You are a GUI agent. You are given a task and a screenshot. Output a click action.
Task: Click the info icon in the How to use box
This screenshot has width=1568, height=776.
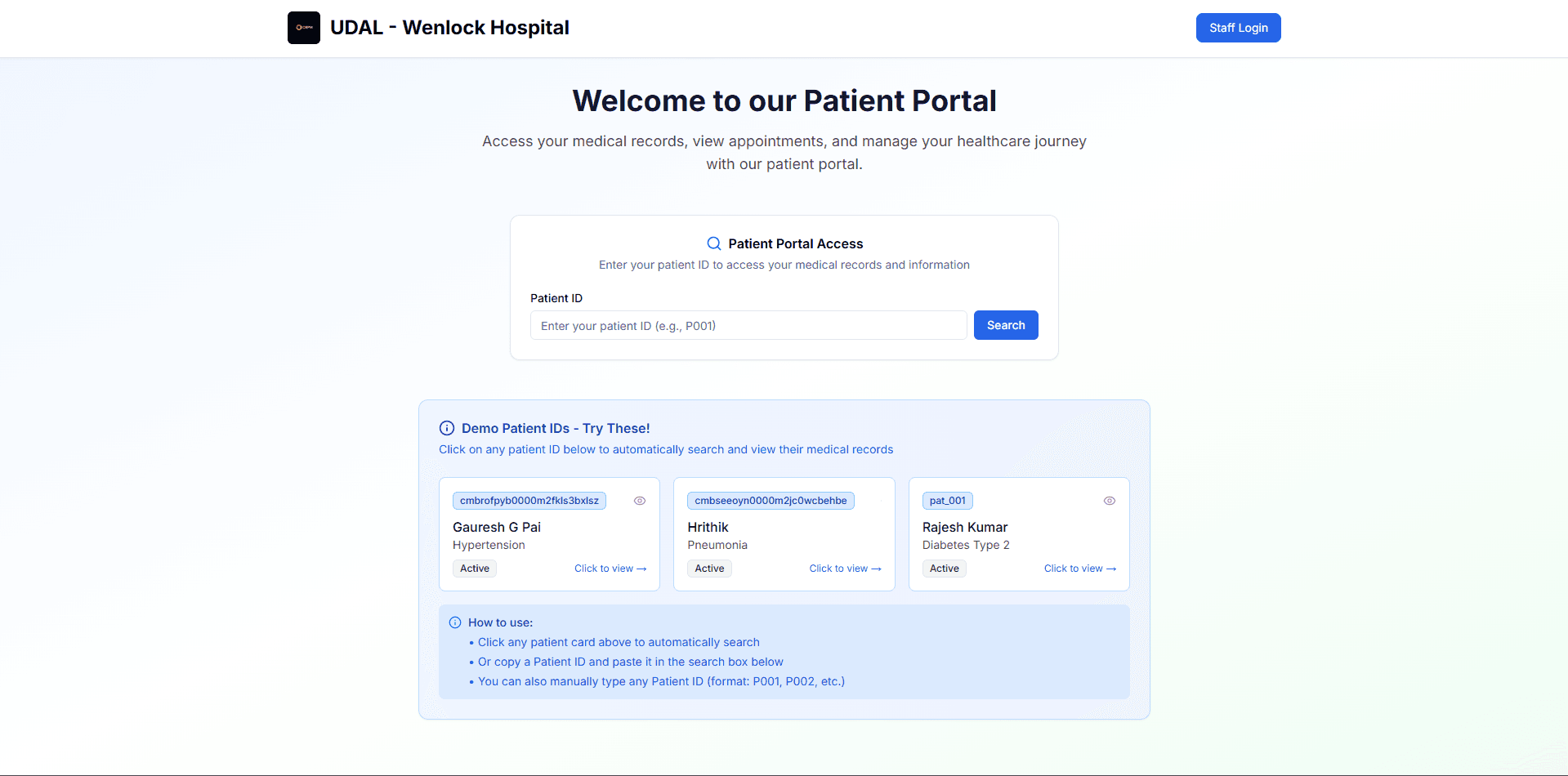coord(455,622)
